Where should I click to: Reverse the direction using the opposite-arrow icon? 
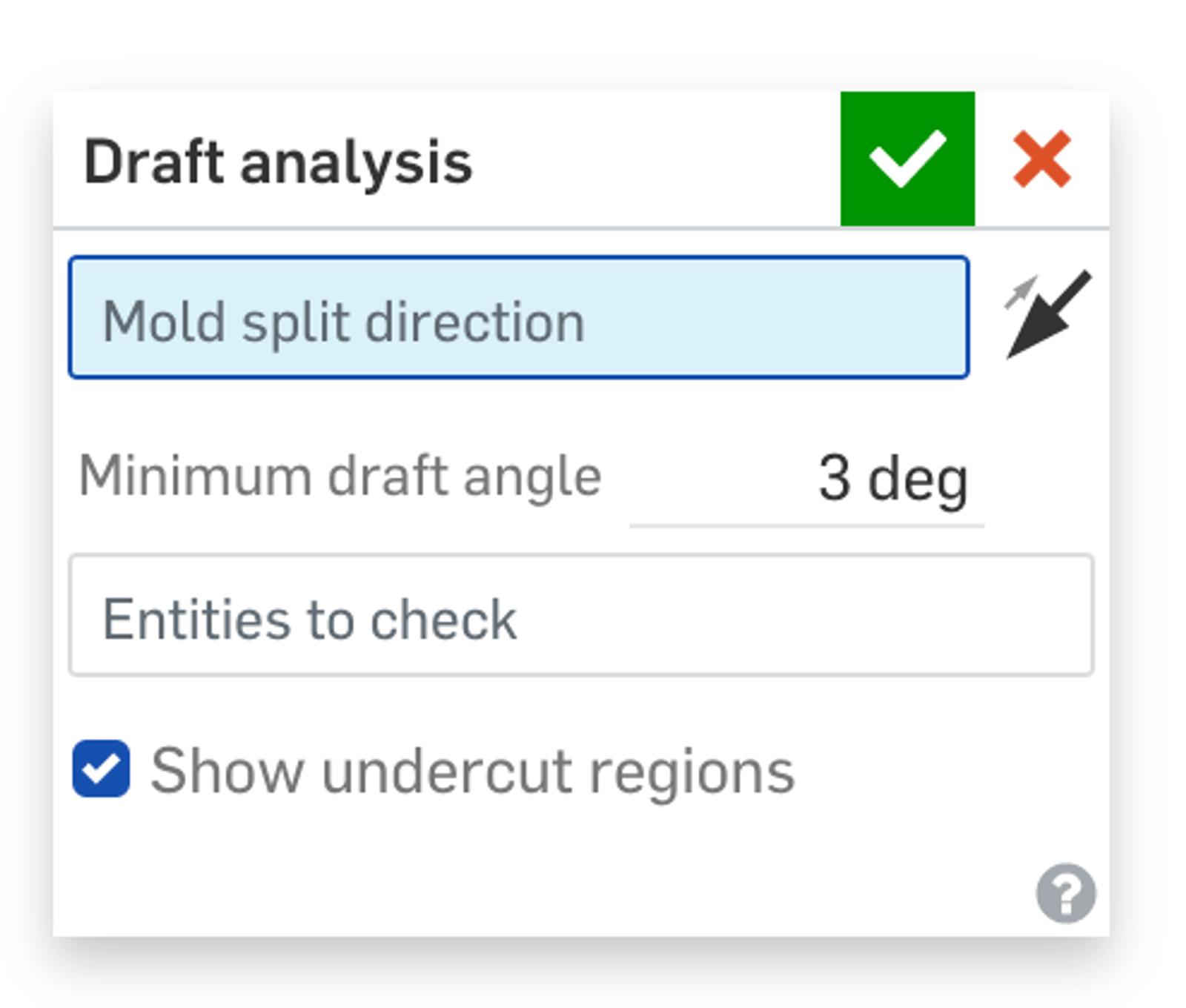1047,315
